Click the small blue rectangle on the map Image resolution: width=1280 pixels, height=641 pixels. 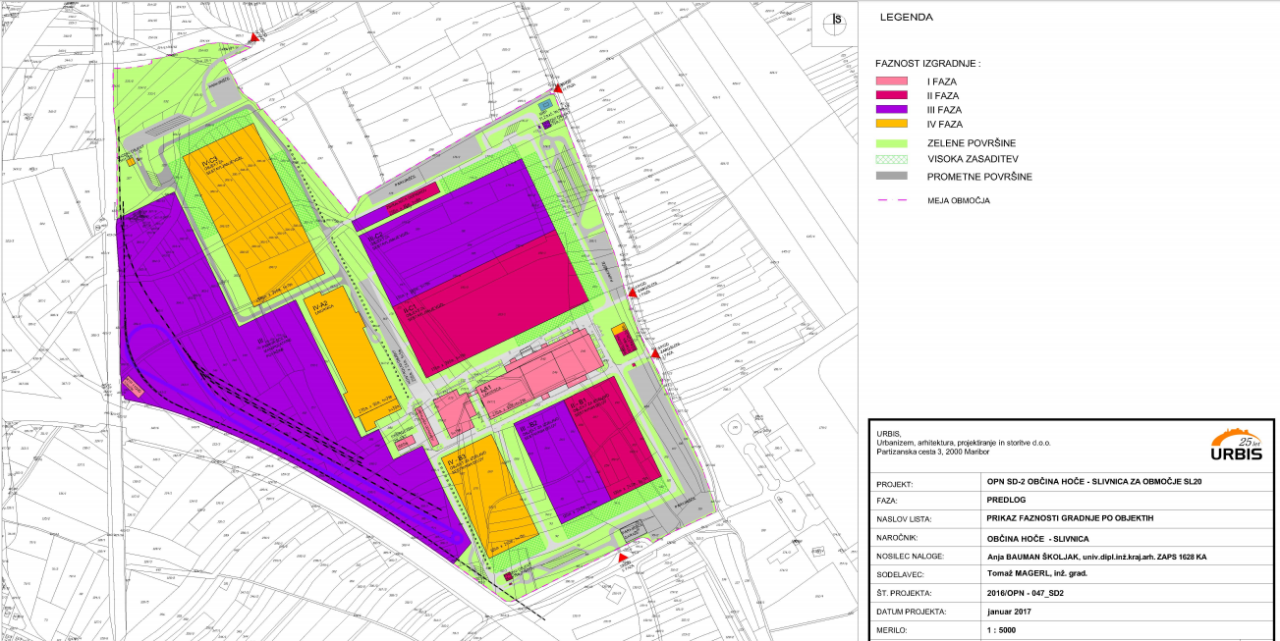pyautogui.click(x=545, y=103)
